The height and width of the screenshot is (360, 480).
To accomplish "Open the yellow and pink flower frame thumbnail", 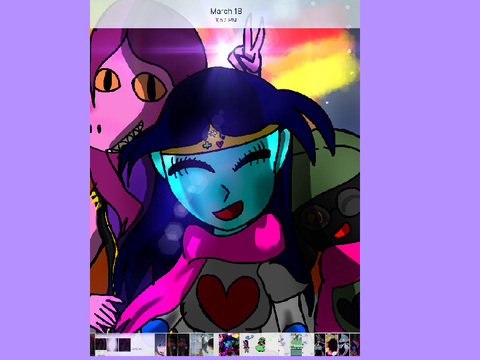I will [332, 344].
